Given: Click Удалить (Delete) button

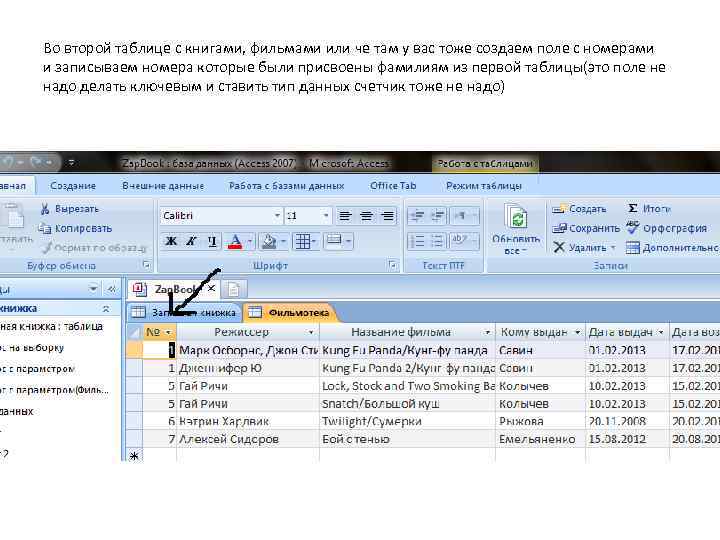Looking at the screenshot, I should (x=579, y=248).
